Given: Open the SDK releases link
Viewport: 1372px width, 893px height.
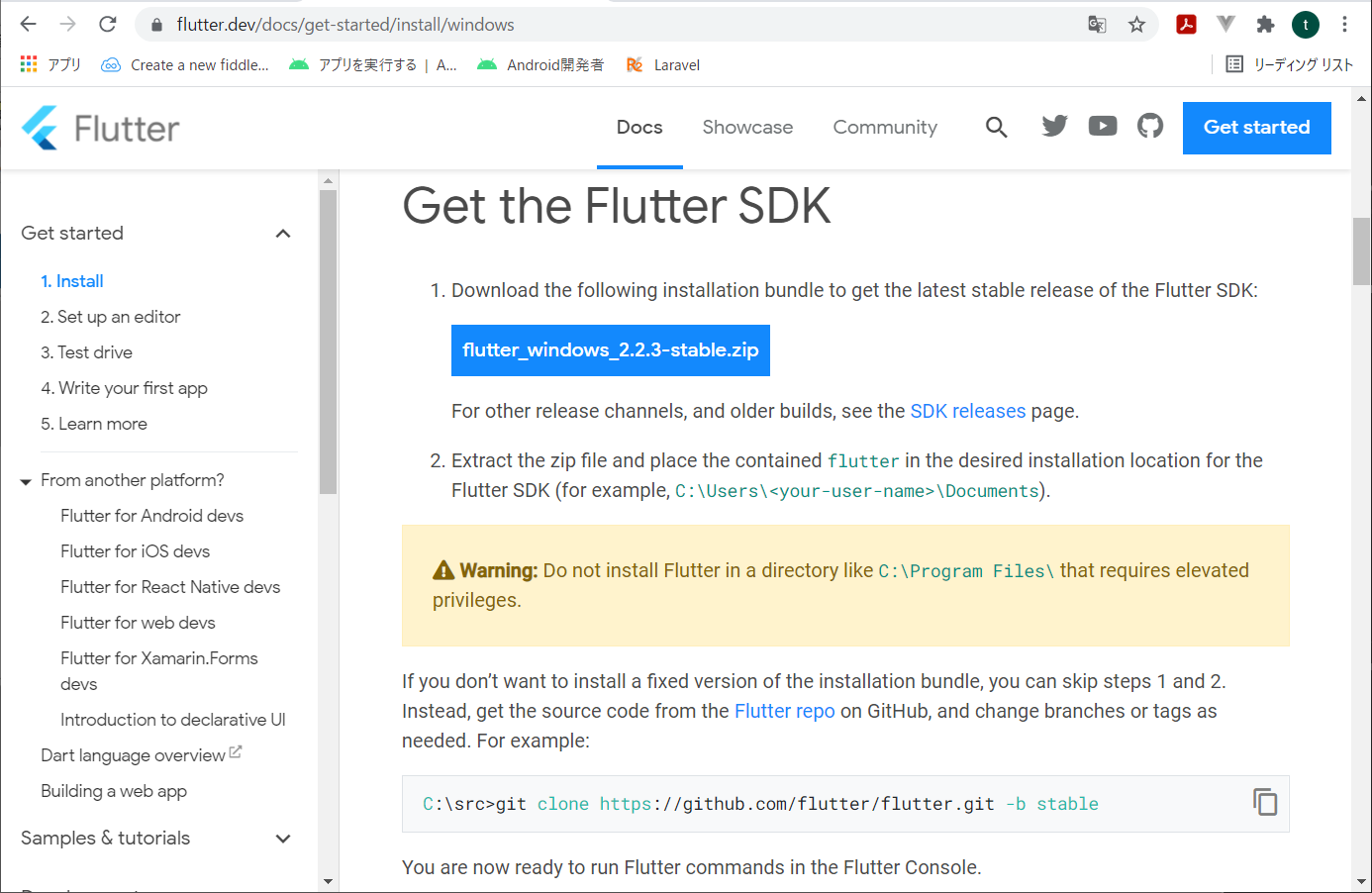Looking at the screenshot, I should 968,411.
